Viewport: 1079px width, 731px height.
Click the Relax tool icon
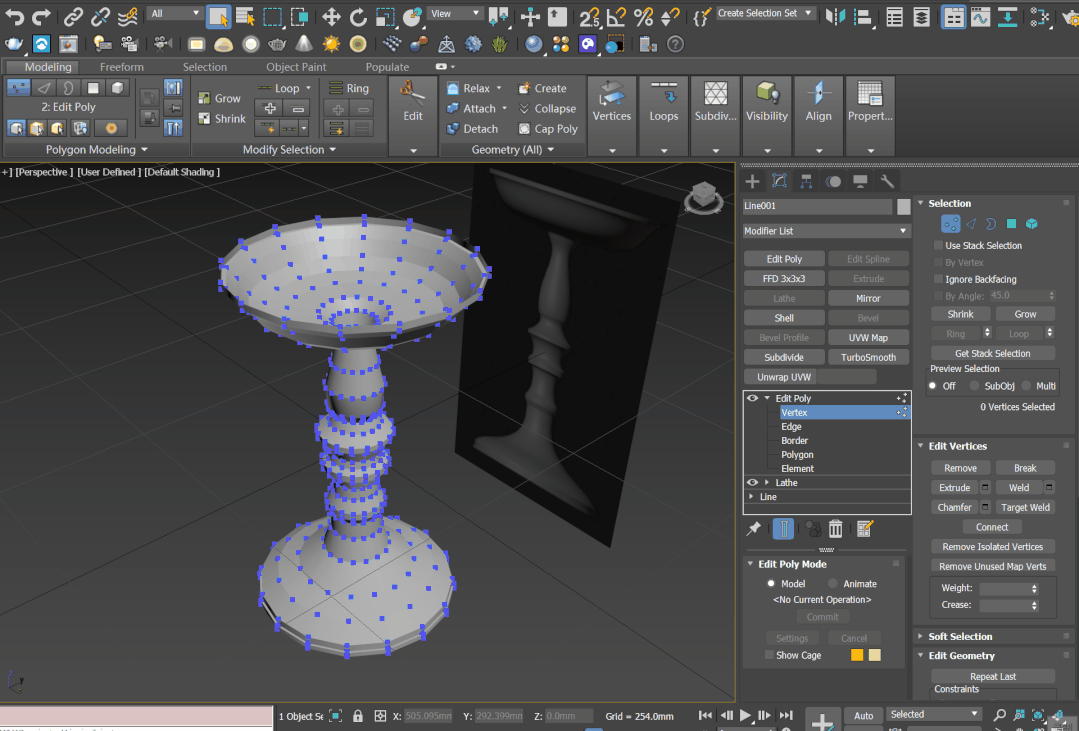452,88
